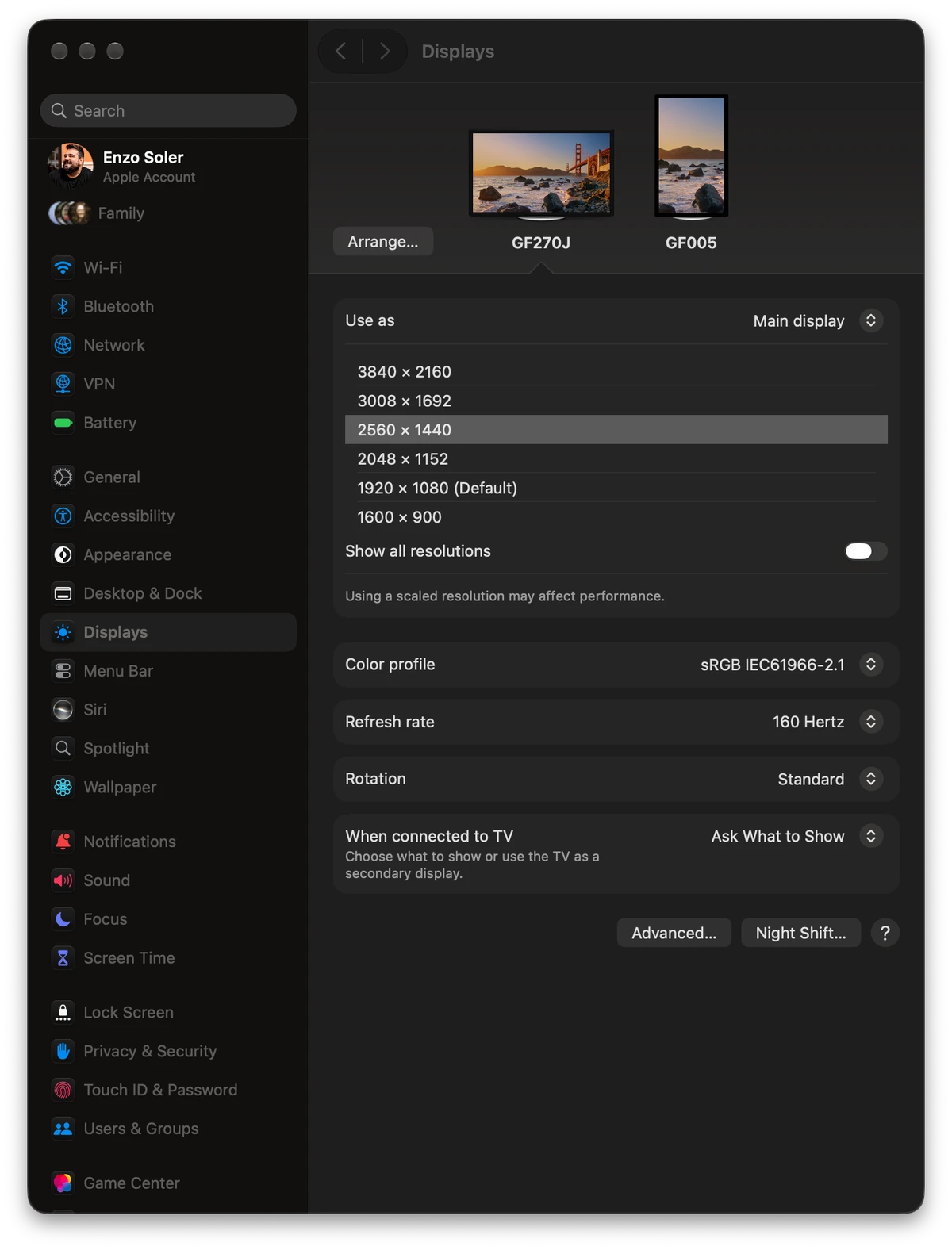Toggle Show all resolutions switch
952x1250 pixels.
(x=866, y=551)
